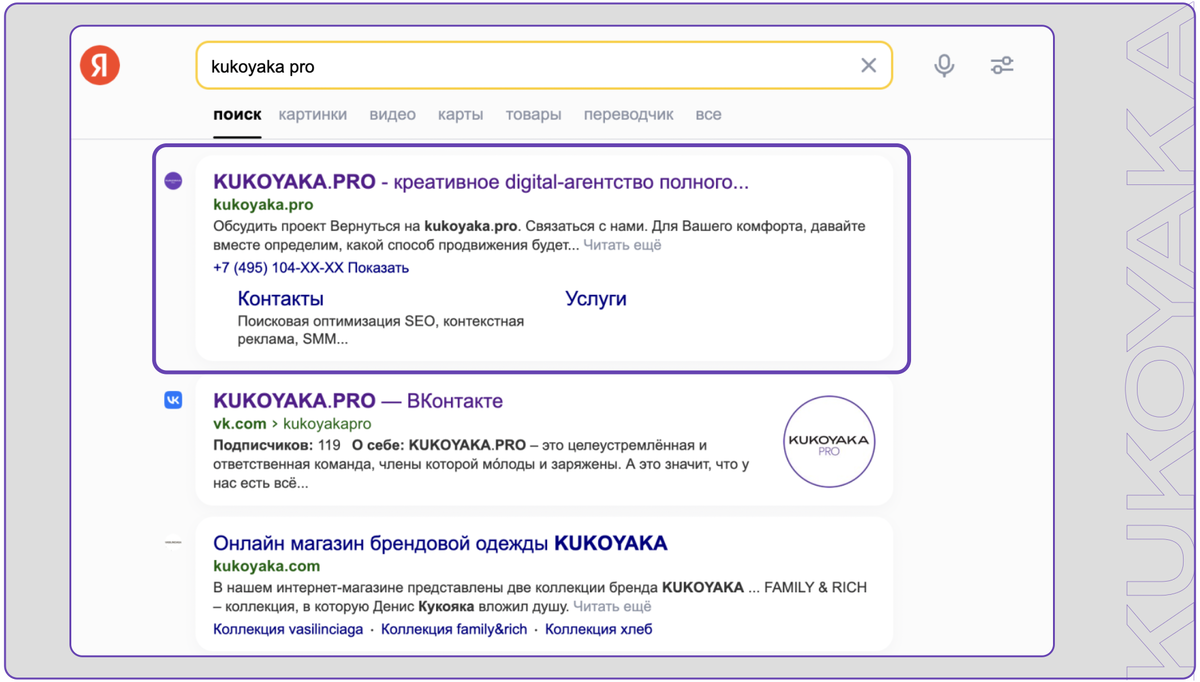1200x682 pixels.
Task: Expand third result with Читать ещё
Action: pyautogui.click(x=612, y=606)
